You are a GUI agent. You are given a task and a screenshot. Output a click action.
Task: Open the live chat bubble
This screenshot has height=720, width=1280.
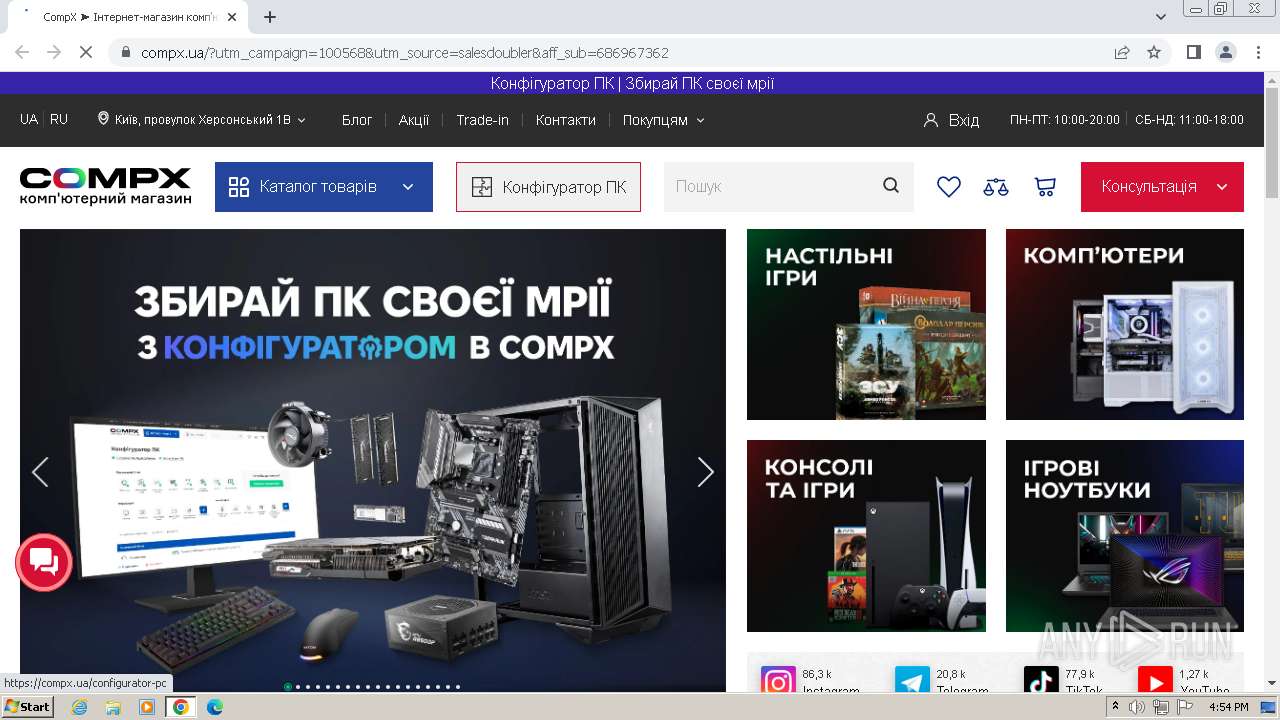tap(44, 562)
